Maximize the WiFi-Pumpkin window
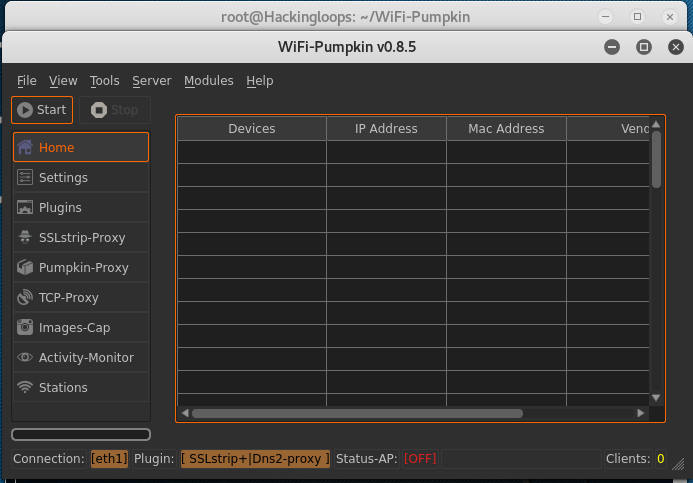 644,47
